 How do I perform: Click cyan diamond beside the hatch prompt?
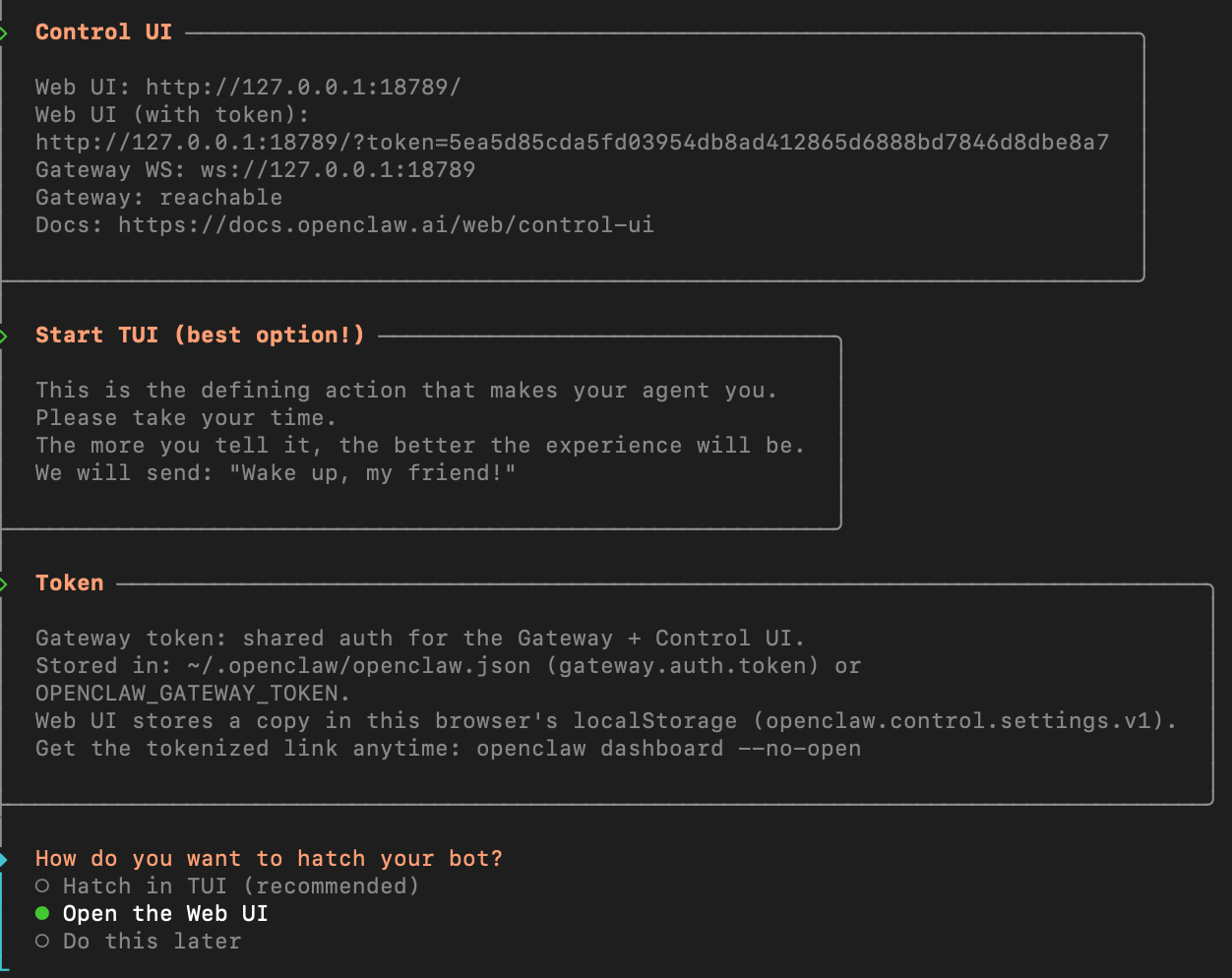tap(4, 860)
